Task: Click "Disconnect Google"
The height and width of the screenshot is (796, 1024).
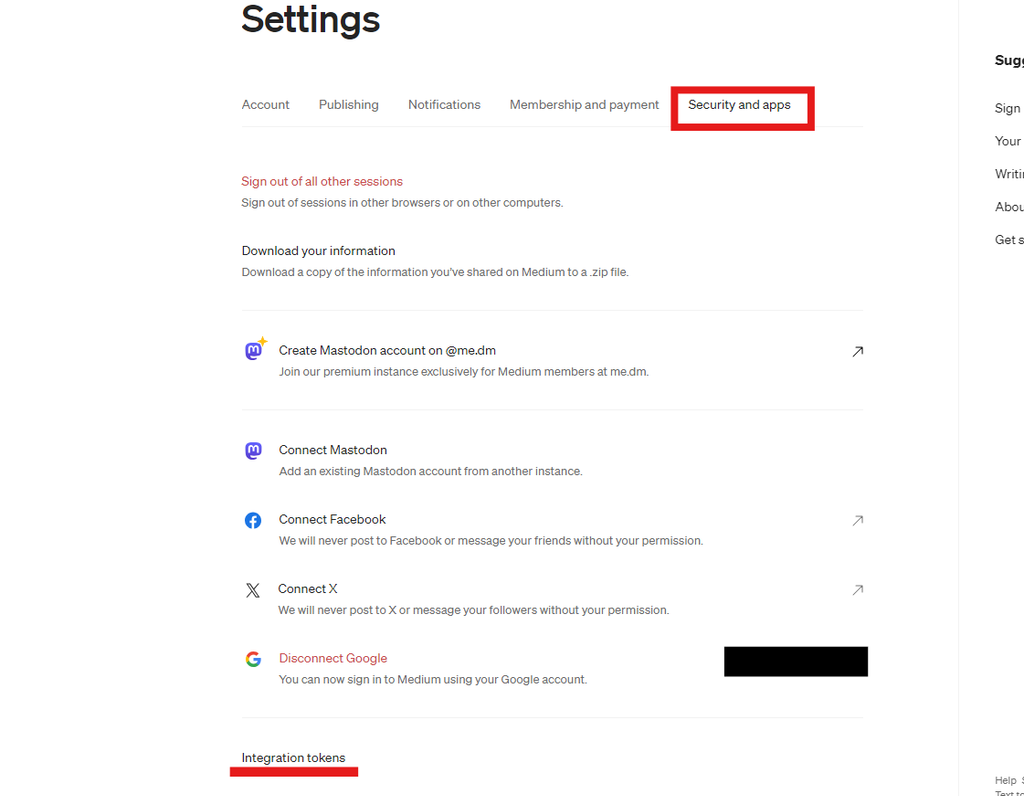Action: [x=333, y=658]
